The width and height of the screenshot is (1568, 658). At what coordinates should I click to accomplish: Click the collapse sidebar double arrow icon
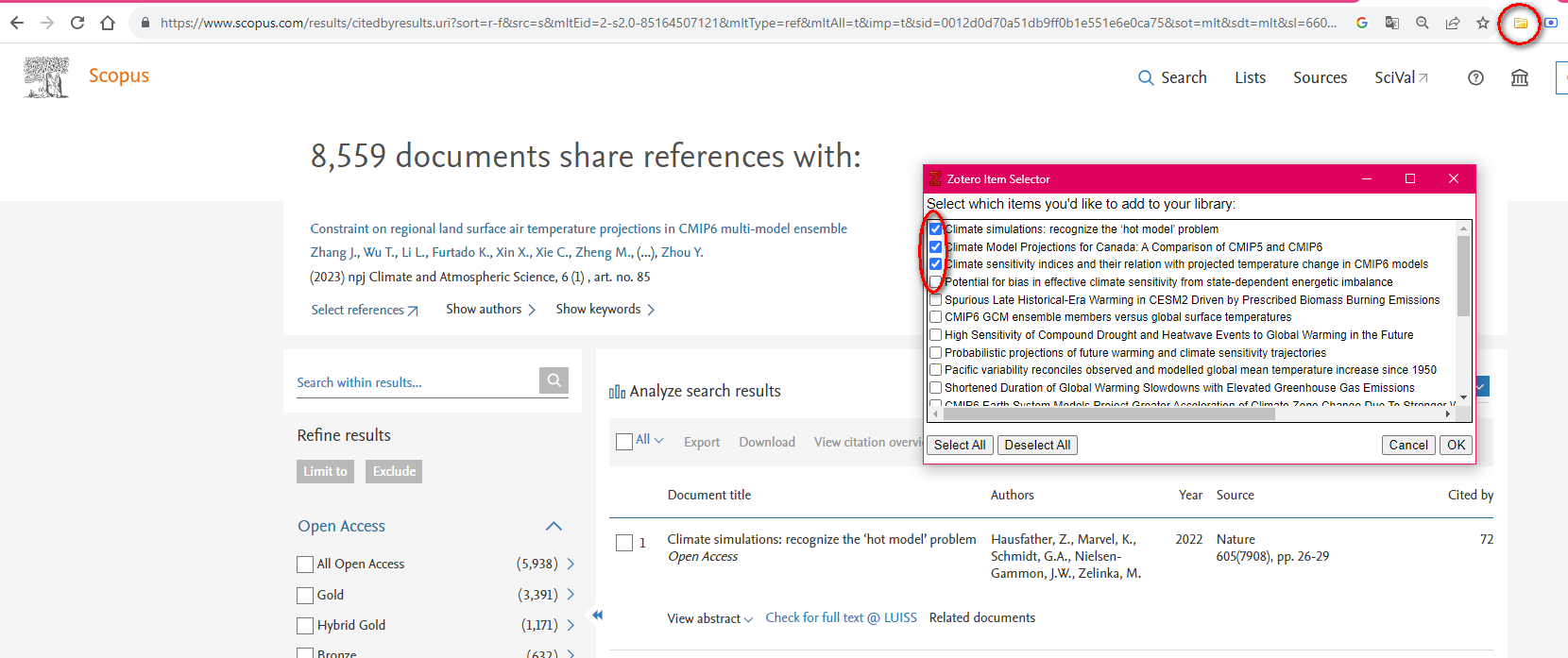click(x=597, y=616)
